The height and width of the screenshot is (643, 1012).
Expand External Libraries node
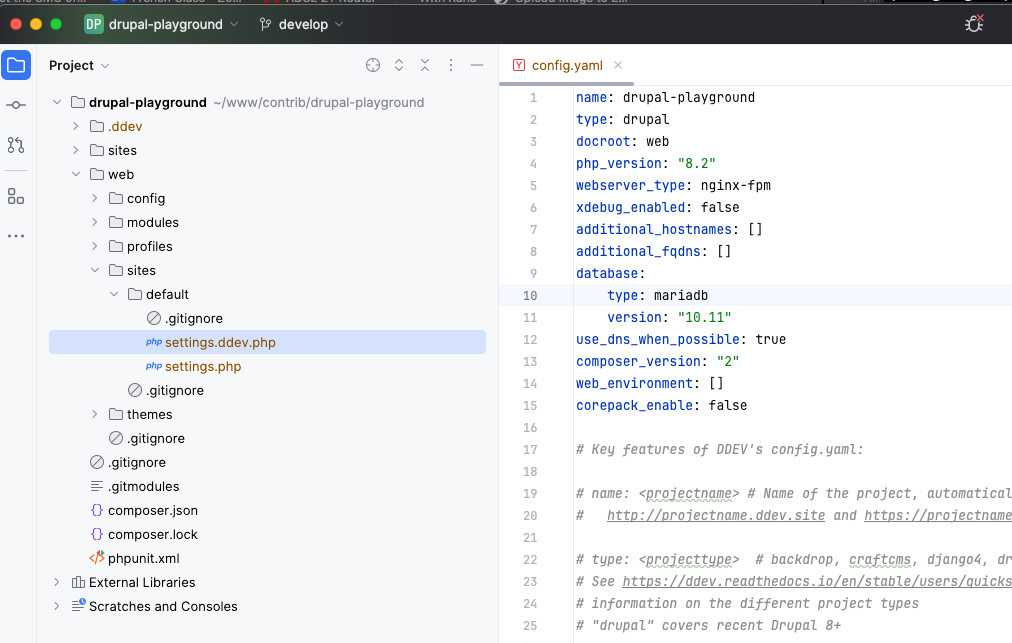[57, 582]
